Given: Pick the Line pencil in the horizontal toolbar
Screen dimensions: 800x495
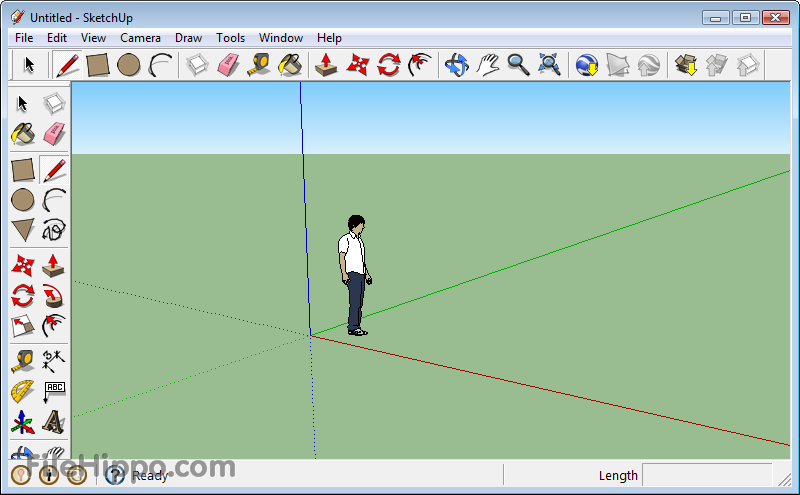Looking at the screenshot, I should tap(67, 65).
